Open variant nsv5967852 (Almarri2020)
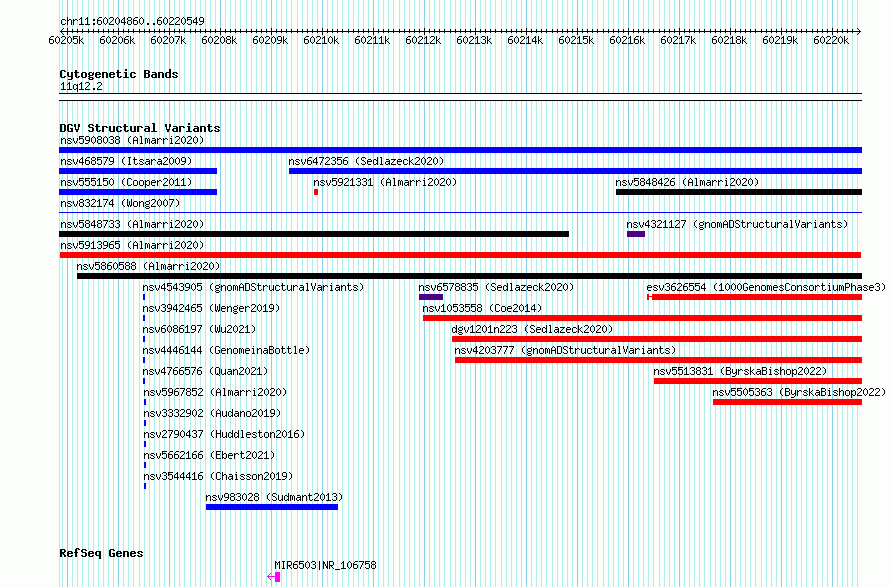 [215, 392]
